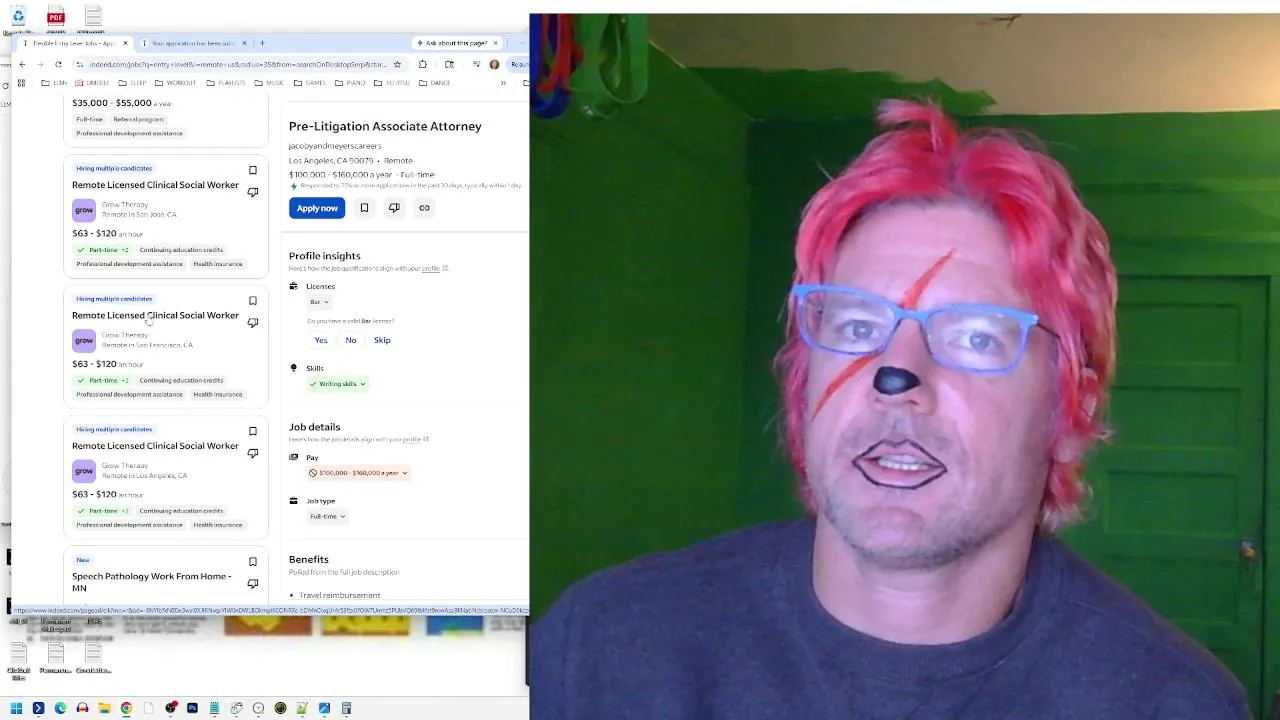The width and height of the screenshot is (1280, 720).
Task: Star this page in the address bar
Action: point(397,64)
